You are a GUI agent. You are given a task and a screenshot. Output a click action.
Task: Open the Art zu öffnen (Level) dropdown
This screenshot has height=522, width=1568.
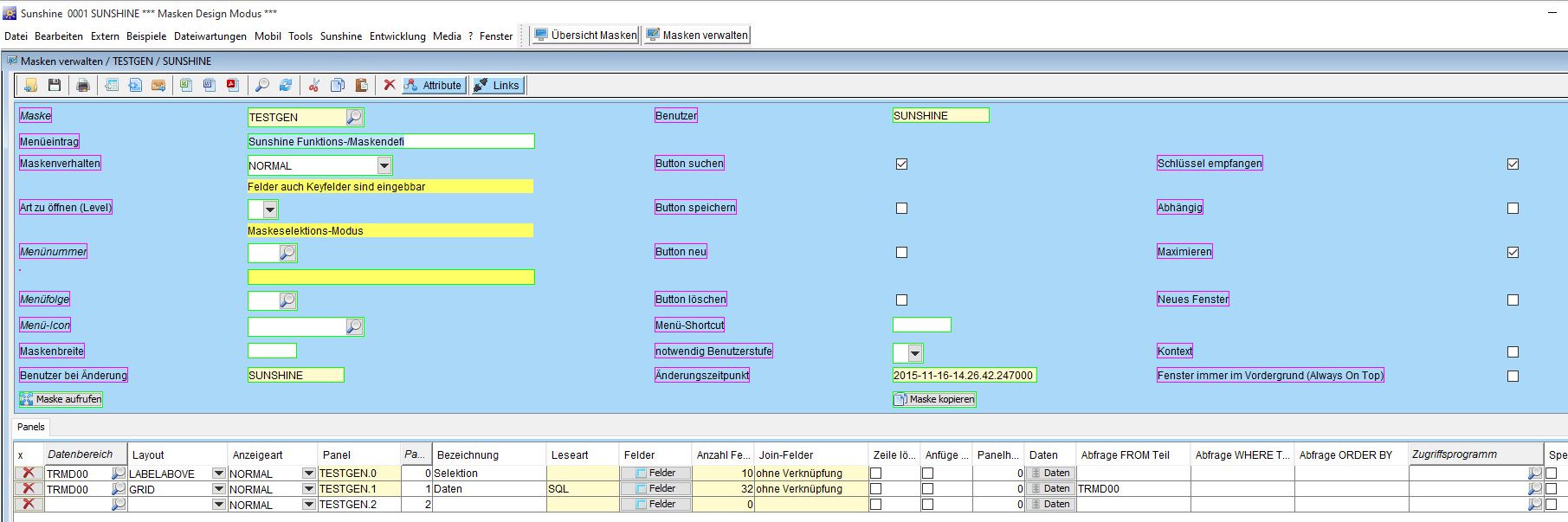tap(270, 209)
